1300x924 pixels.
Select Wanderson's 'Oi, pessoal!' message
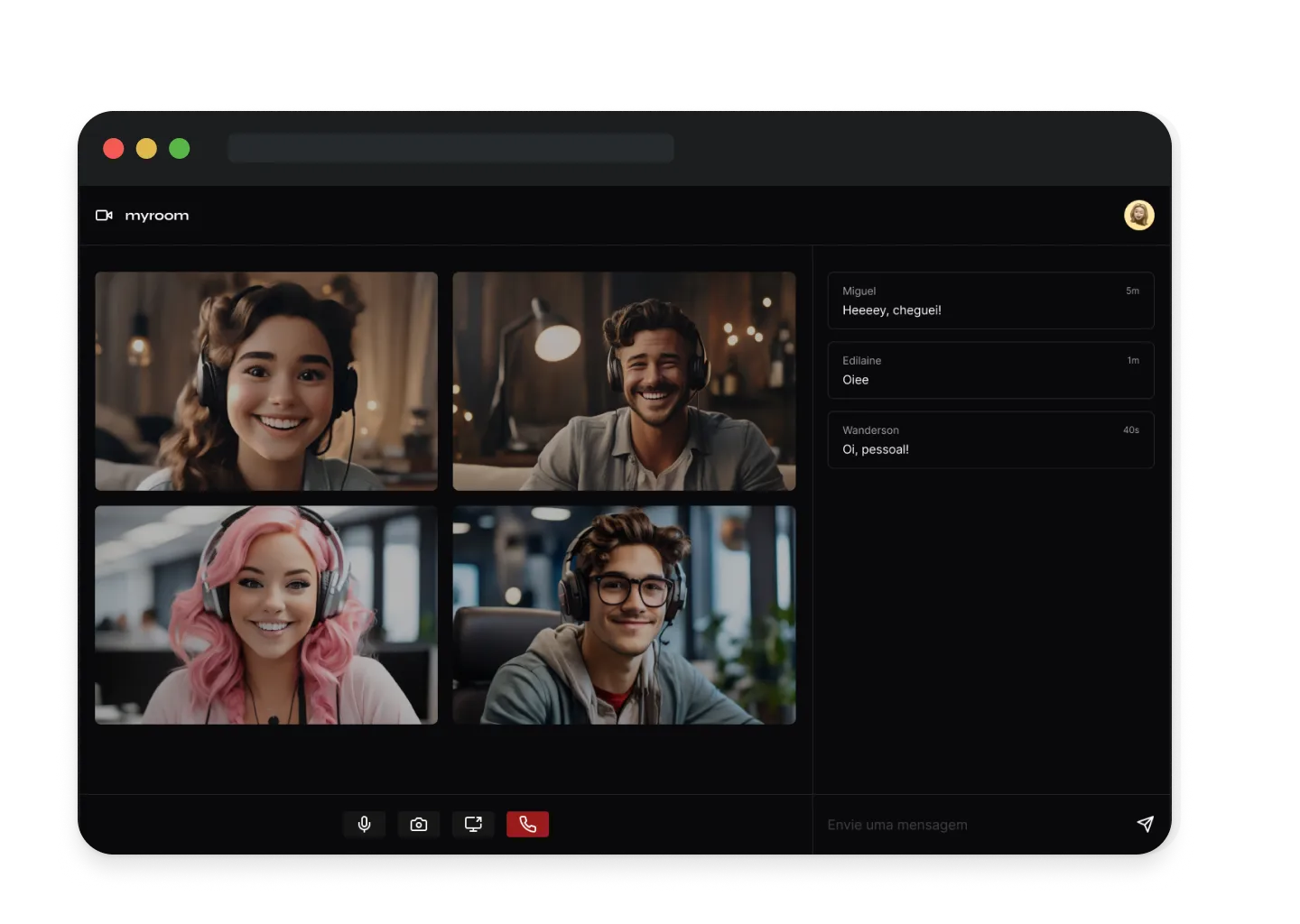pos(990,439)
